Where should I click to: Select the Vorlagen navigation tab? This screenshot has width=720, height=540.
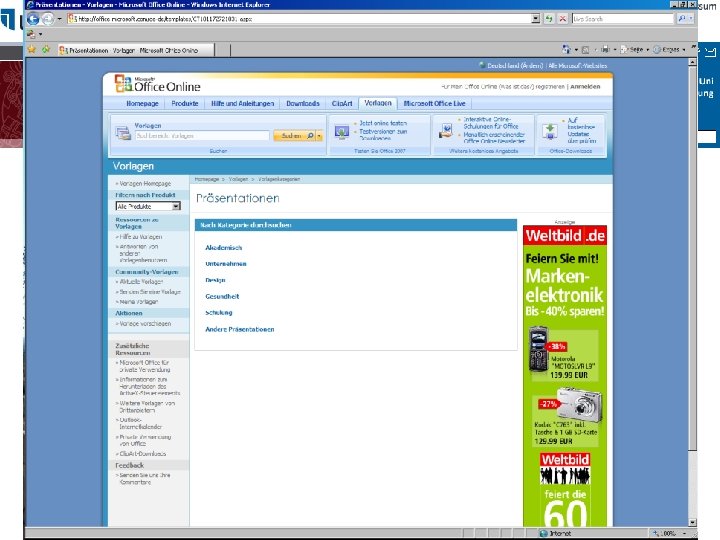pyautogui.click(x=378, y=103)
